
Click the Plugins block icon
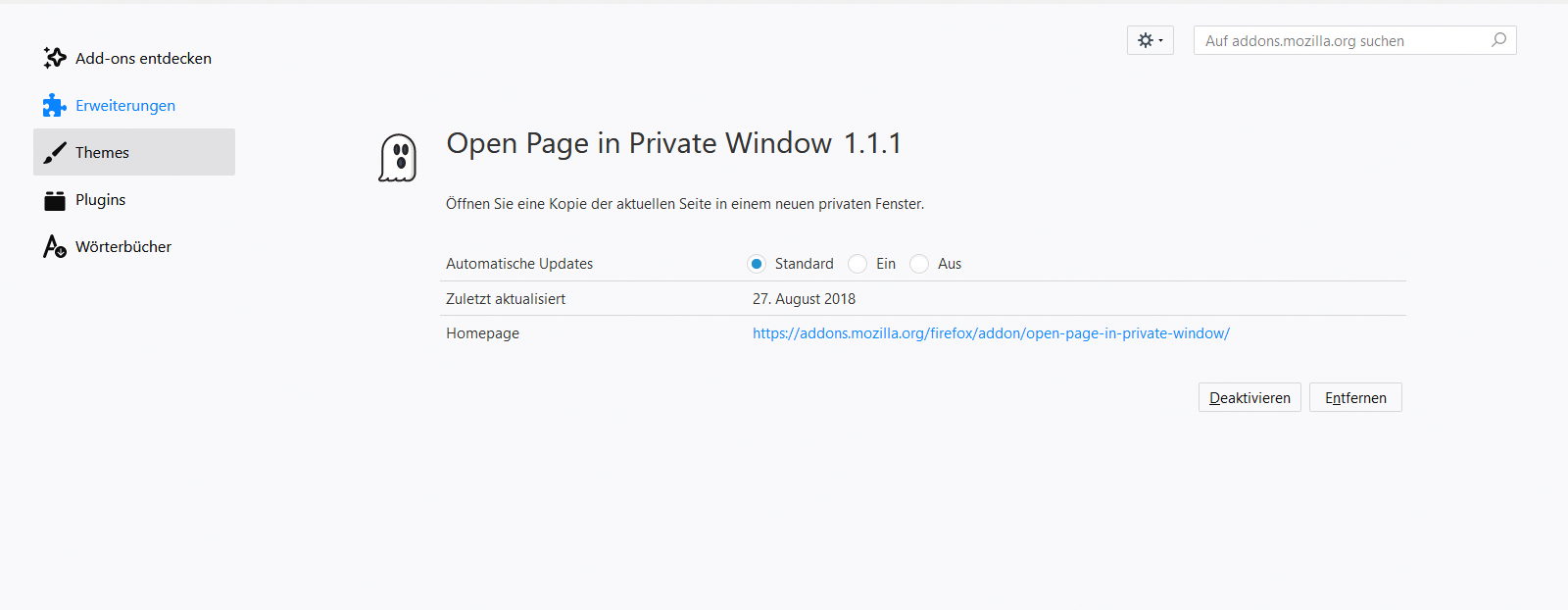tap(55, 200)
